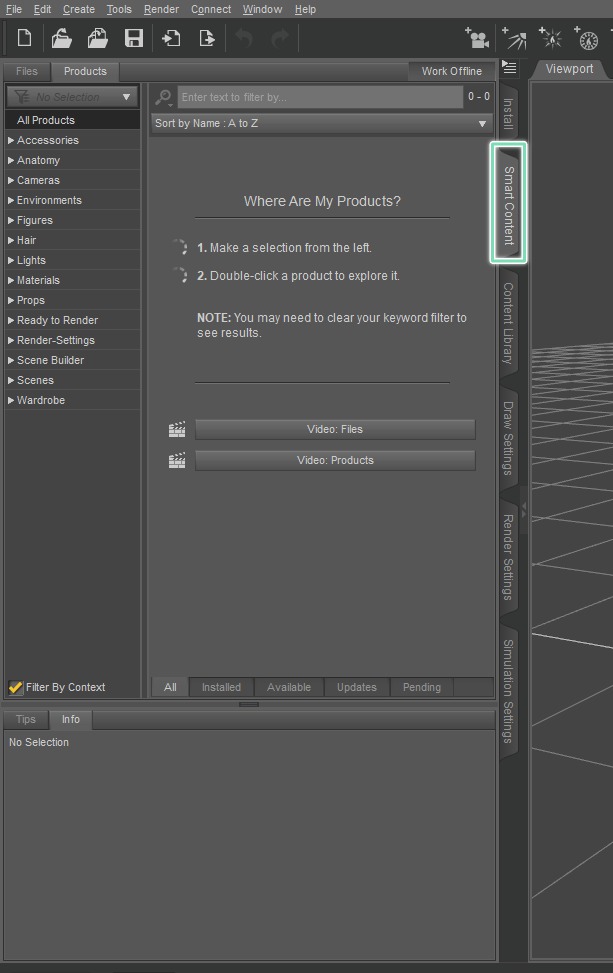Show Available products filter
The image size is (613, 973).
tap(289, 687)
